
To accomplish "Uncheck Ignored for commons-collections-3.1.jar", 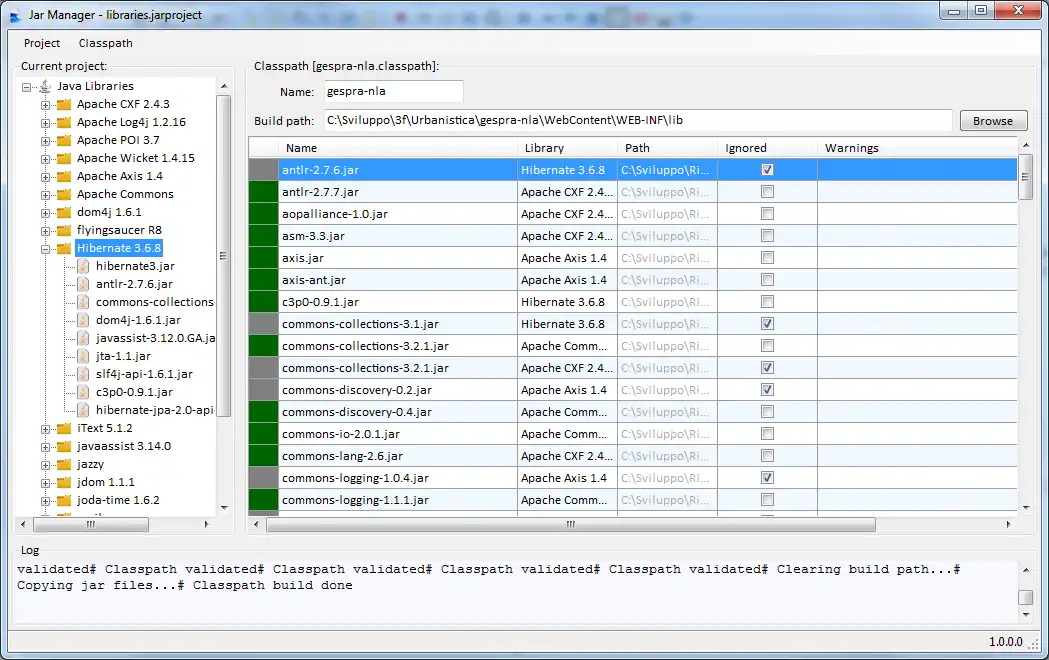I will coord(767,324).
